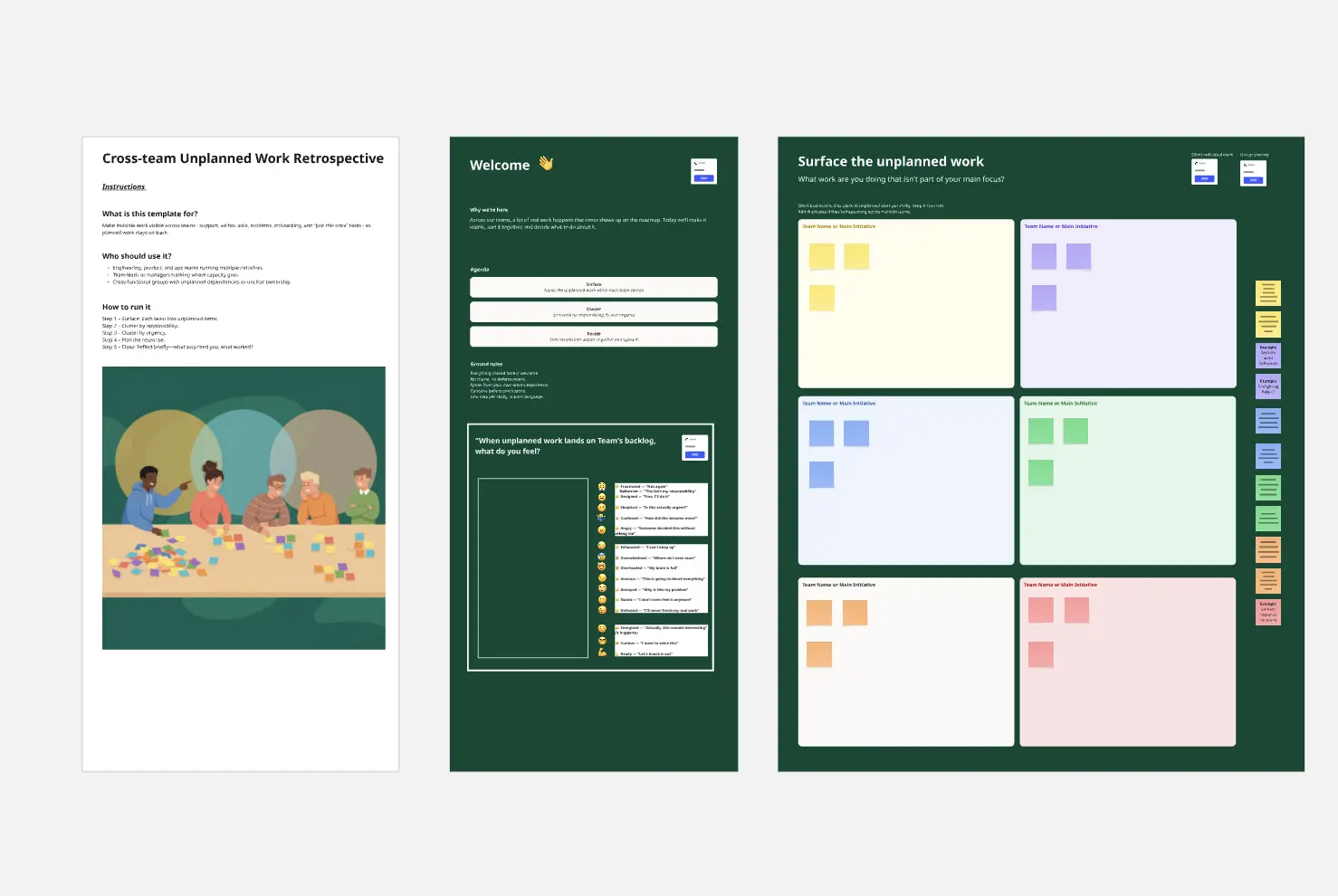Click the green frame's Team Name or Main Initiative label

(1061, 404)
